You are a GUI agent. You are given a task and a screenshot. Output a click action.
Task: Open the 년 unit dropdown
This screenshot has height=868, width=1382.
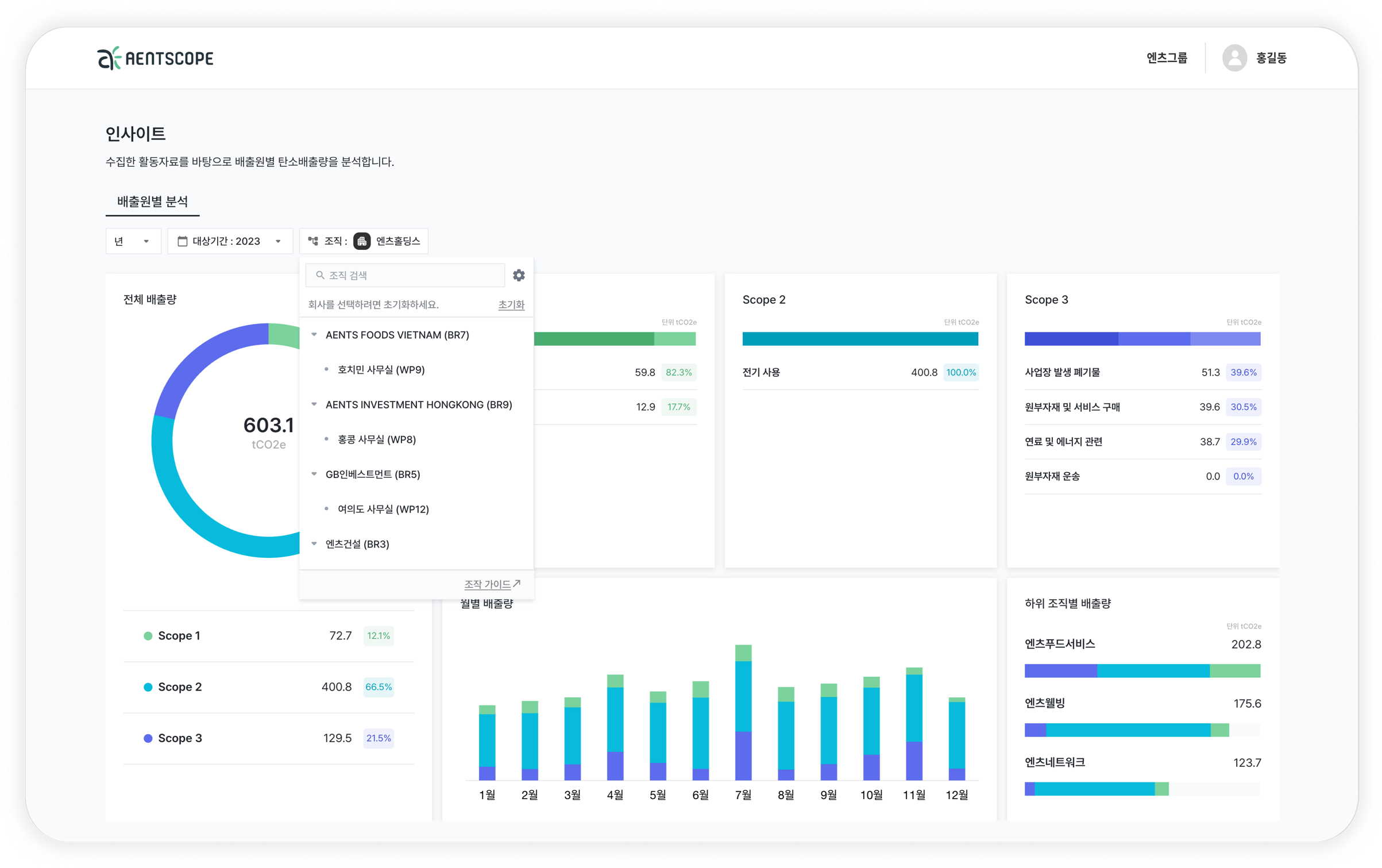[x=133, y=241]
